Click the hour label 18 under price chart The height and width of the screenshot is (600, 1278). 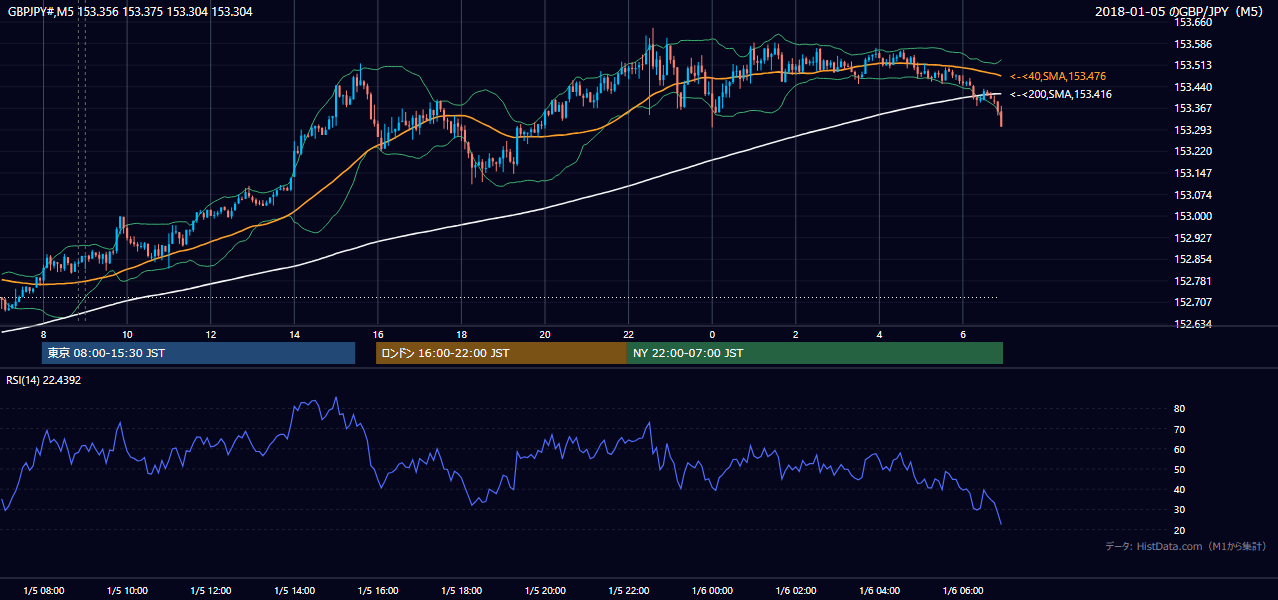(x=461, y=334)
